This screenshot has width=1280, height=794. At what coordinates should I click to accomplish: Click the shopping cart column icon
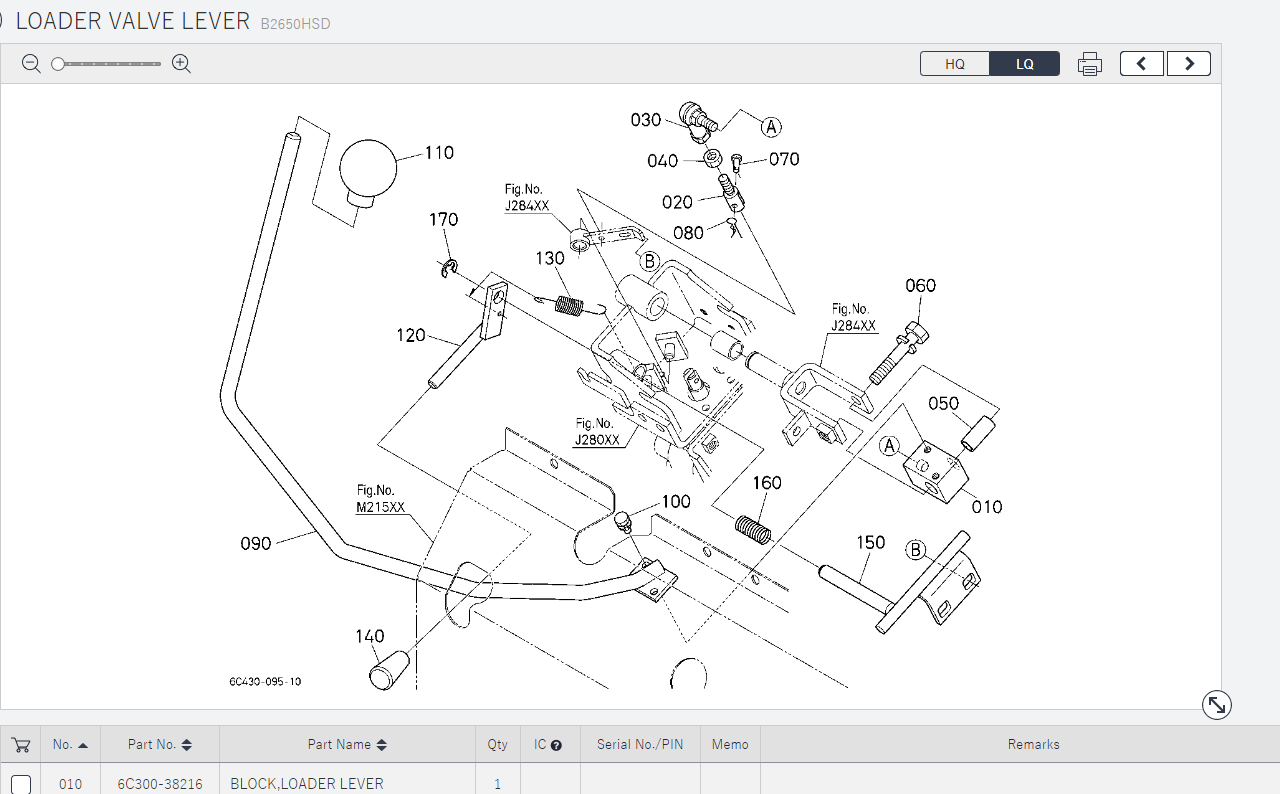pyautogui.click(x=20, y=745)
